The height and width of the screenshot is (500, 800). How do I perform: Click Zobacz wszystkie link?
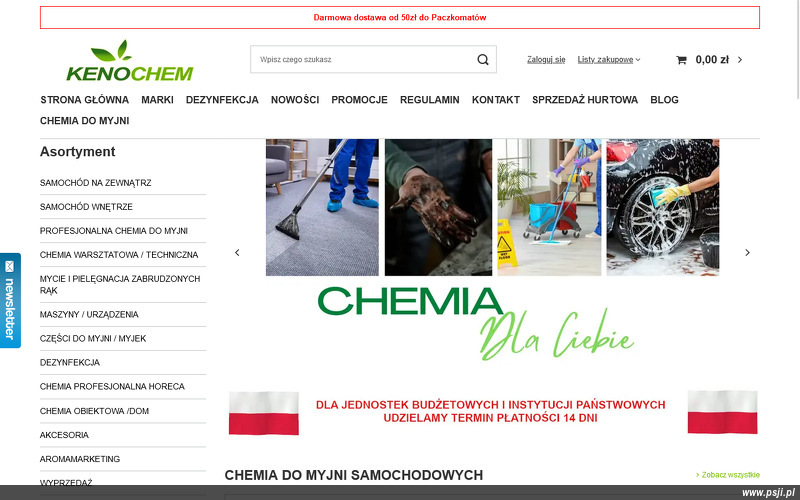coord(728,475)
